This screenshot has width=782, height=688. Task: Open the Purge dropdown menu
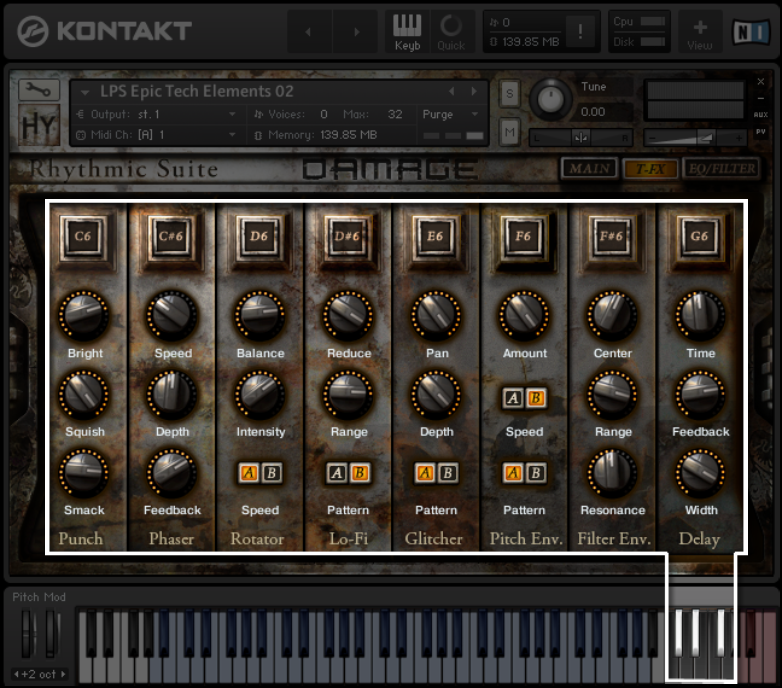pos(450,114)
